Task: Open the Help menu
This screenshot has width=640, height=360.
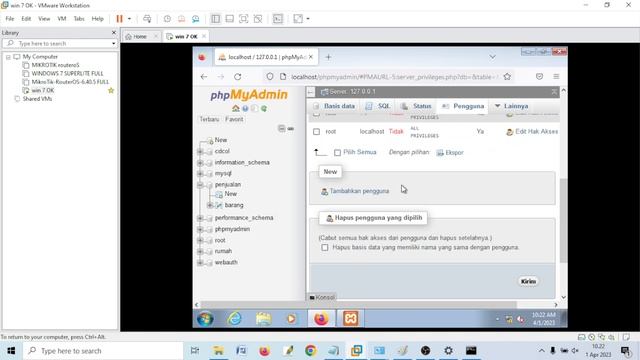Action: [x=97, y=19]
